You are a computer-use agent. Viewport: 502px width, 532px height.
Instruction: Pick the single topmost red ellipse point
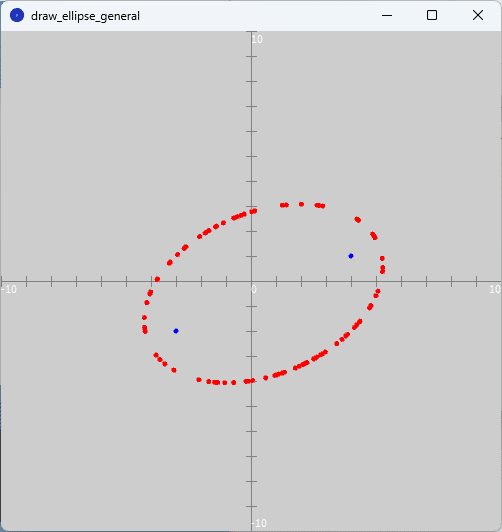pyautogui.click(x=301, y=204)
